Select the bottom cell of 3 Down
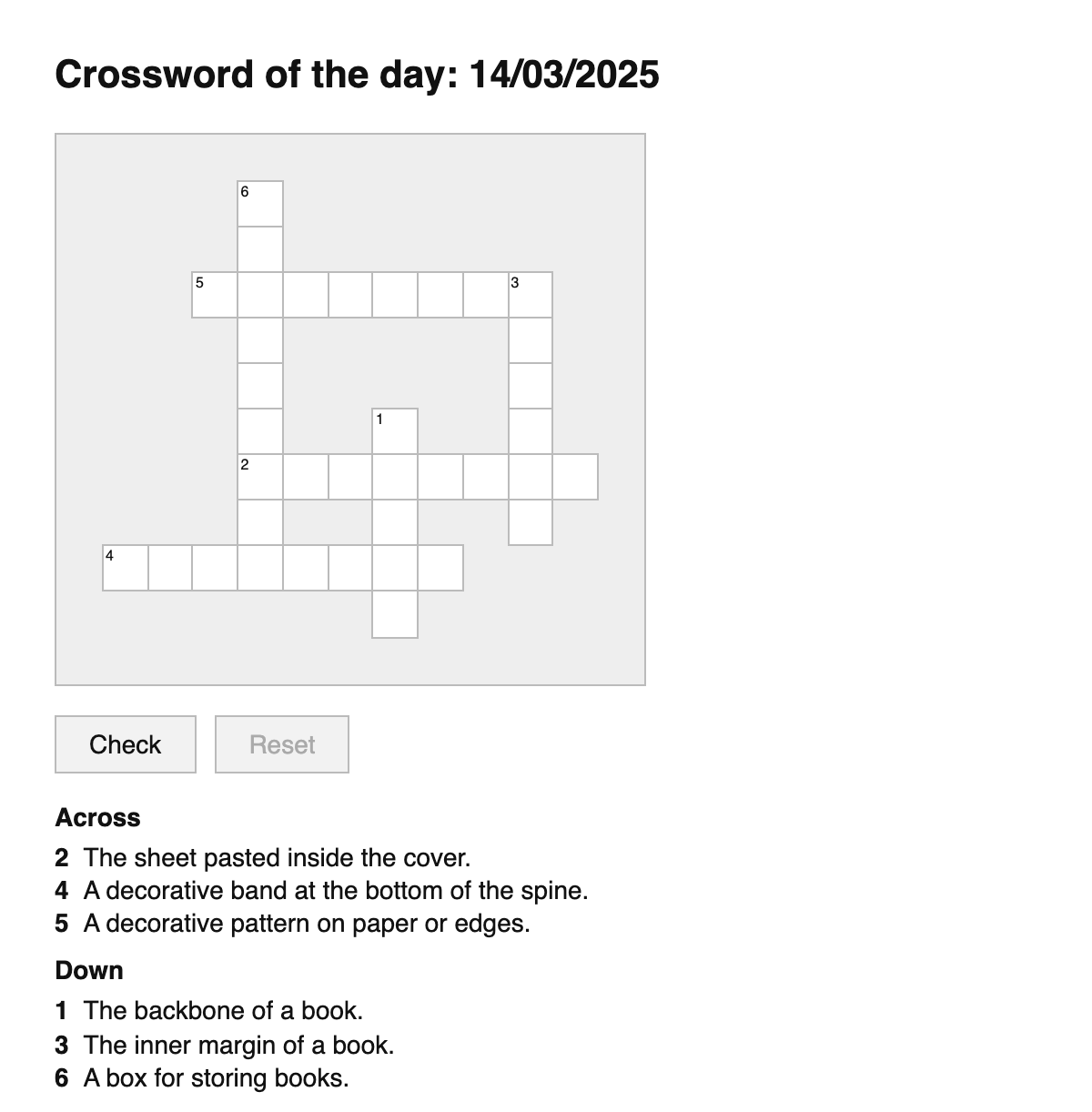Screen dimensions: 1092x1112 click(531, 522)
